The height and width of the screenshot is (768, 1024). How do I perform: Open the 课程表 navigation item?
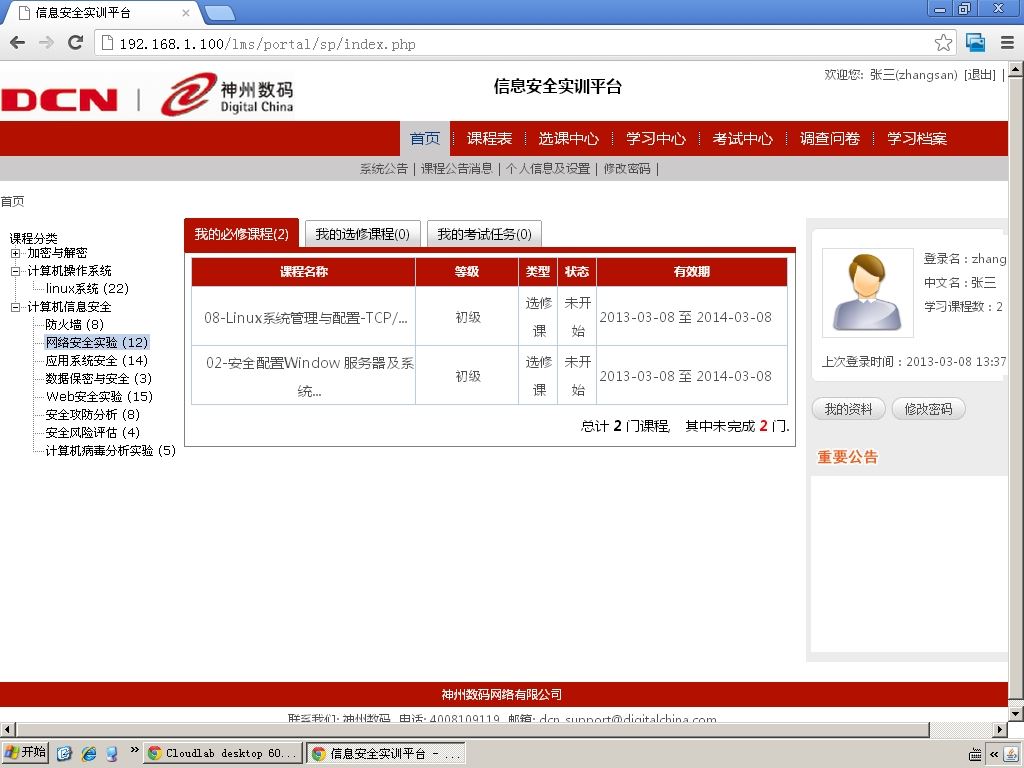pyautogui.click(x=489, y=138)
